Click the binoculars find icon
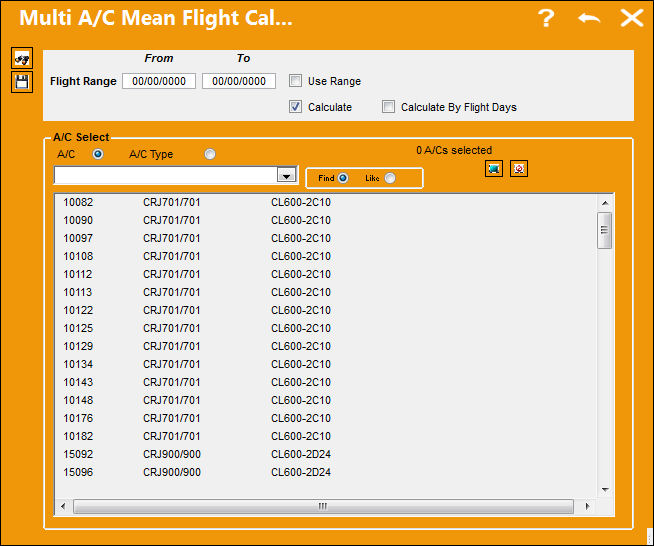 coord(22,58)
